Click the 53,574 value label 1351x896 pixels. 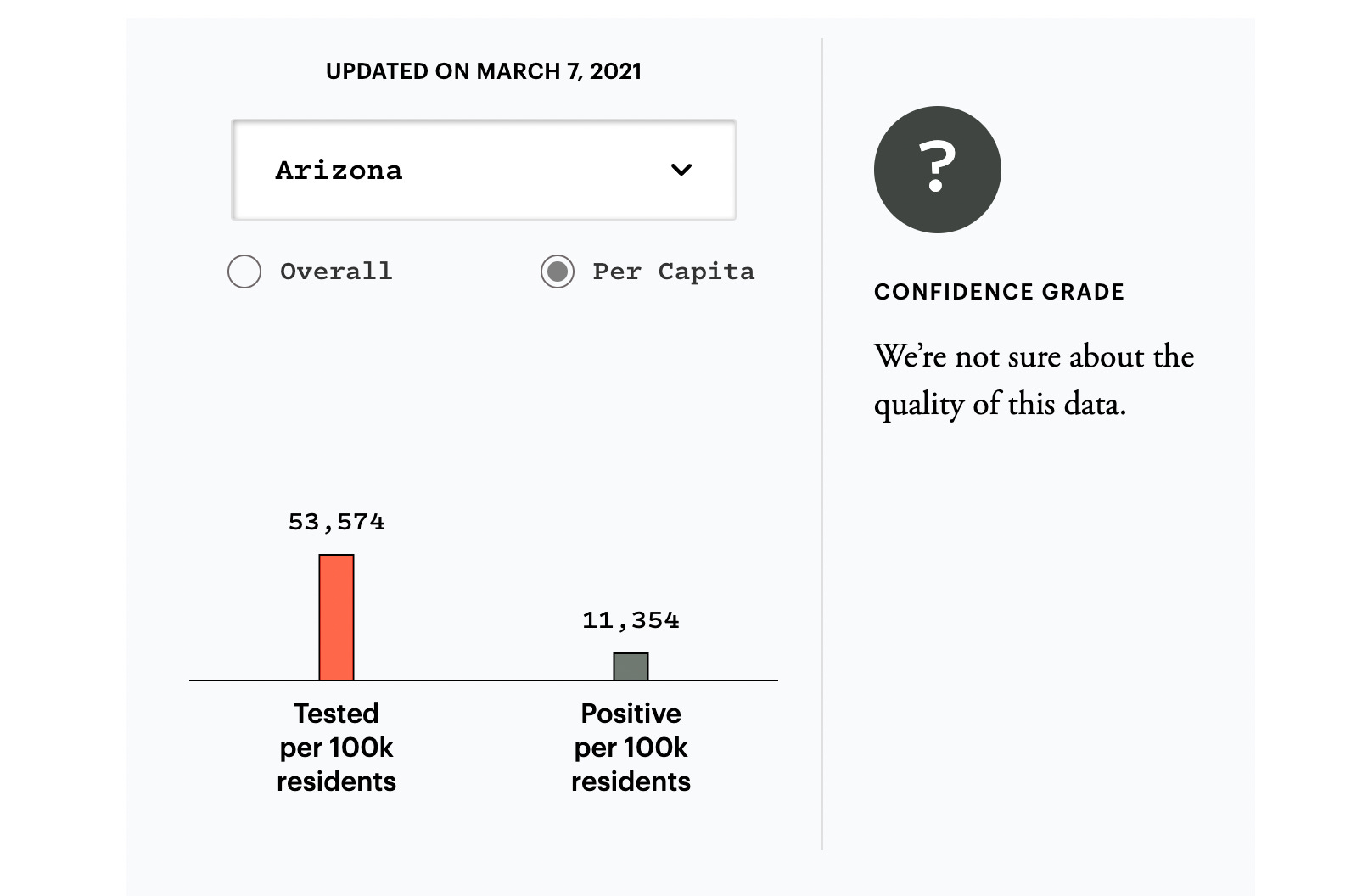click(336, 522)
